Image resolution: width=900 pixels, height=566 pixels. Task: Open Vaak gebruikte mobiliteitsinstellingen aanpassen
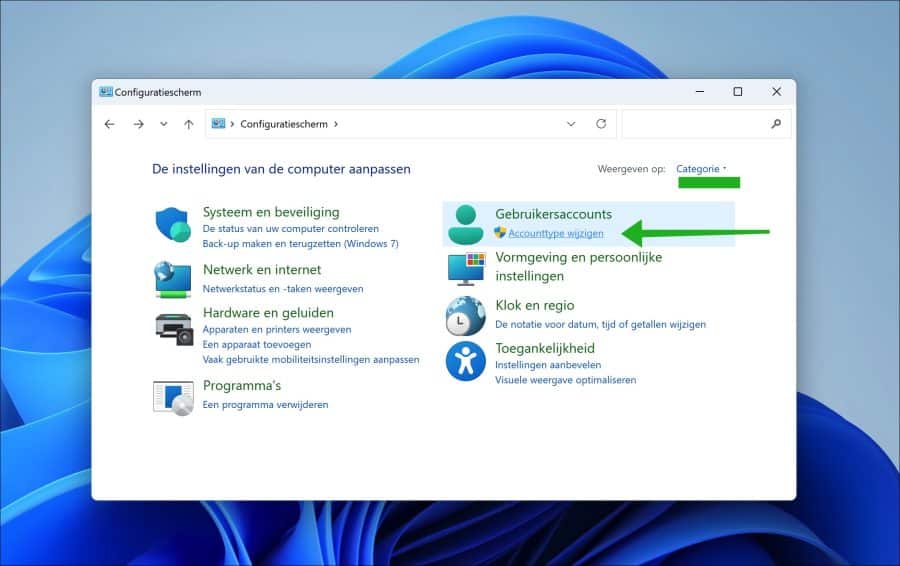pos(311,359)
